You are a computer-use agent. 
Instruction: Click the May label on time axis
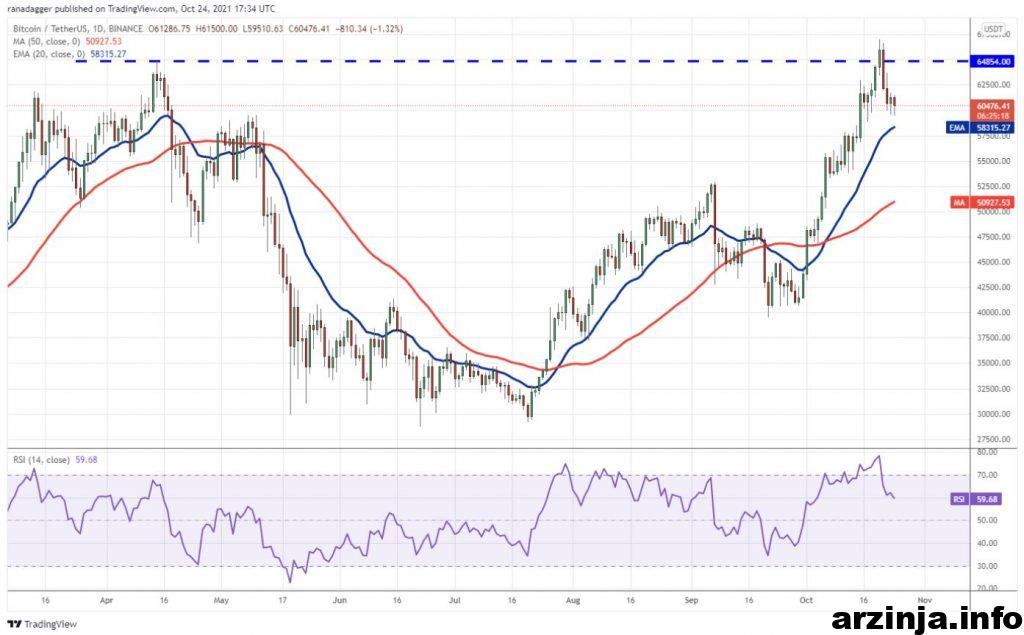pos(222,603)
